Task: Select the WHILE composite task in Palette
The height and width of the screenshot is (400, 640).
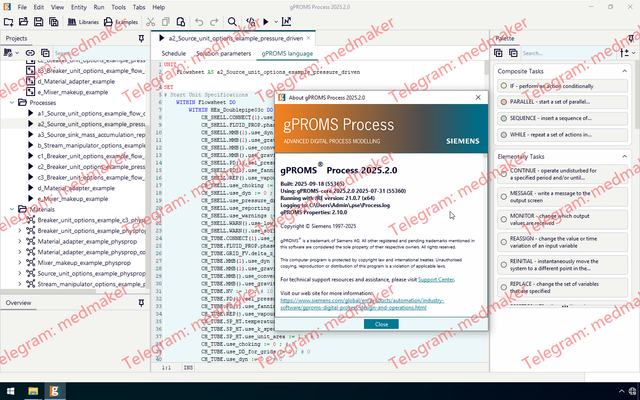Action: 562,135
